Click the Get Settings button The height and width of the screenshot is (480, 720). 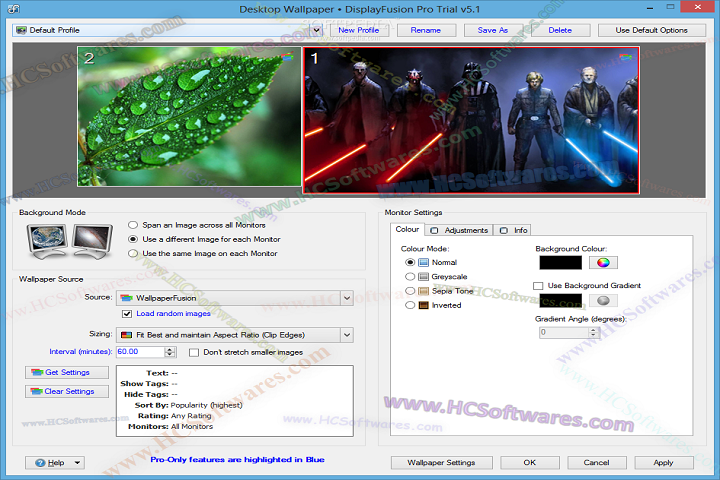[67, 372]
